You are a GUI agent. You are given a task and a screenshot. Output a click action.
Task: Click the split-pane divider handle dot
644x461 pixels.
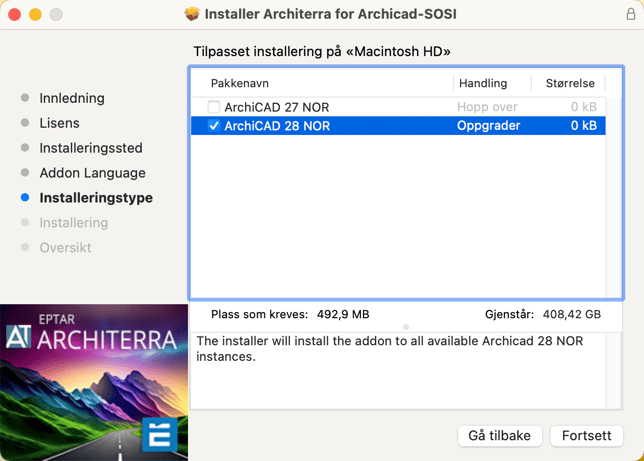tap(406, 327)
